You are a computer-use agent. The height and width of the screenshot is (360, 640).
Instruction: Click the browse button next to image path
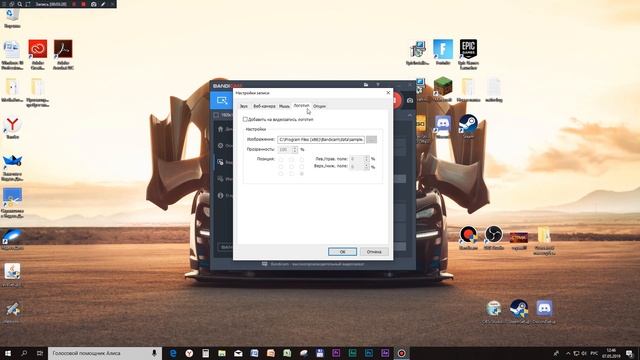click(371, 140)
